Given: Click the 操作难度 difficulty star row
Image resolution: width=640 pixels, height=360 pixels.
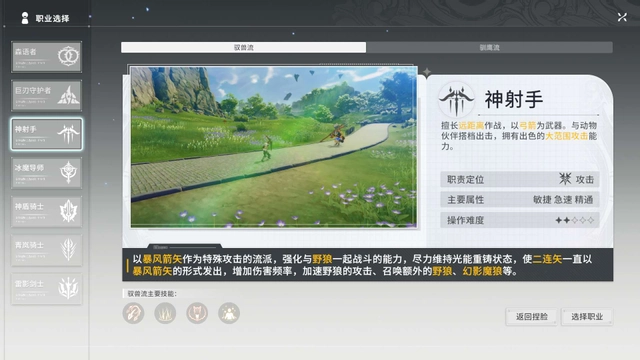Looking at the screenshot, I should click(520, 220).
